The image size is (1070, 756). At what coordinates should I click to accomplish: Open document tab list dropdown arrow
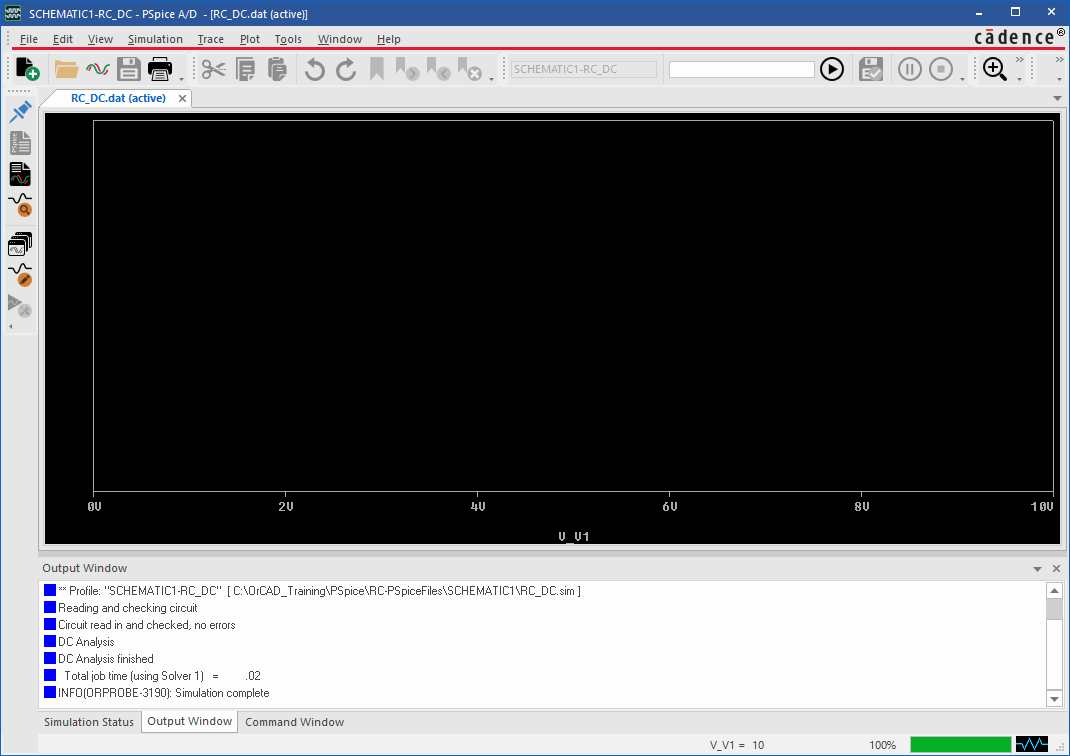[1057, 98]
